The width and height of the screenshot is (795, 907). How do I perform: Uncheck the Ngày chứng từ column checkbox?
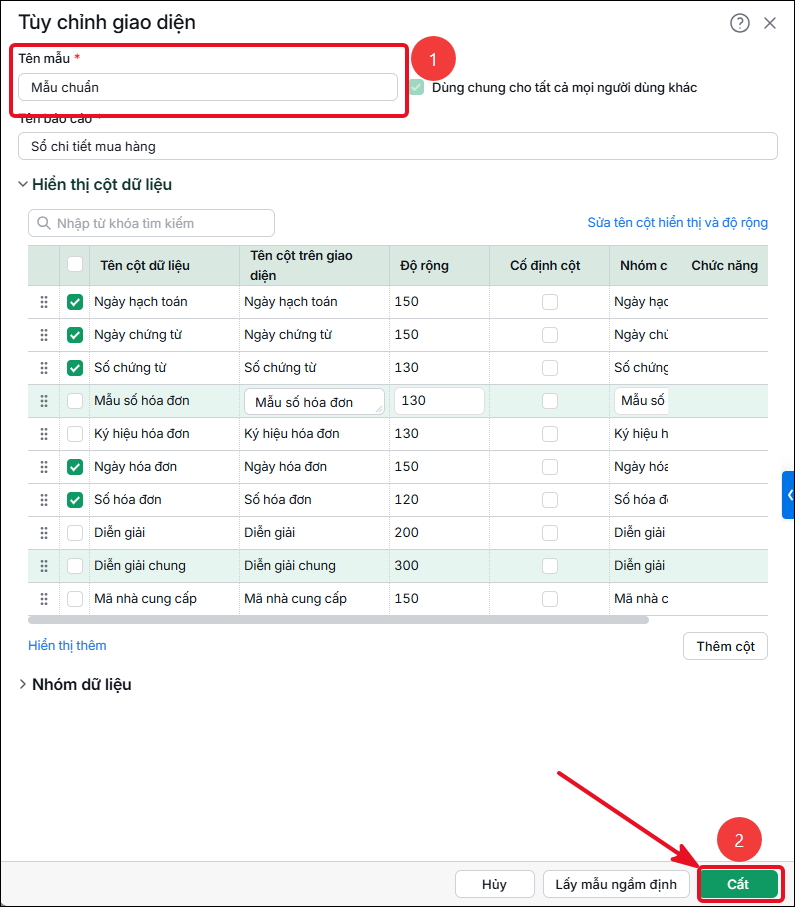(x=75, y=335)
